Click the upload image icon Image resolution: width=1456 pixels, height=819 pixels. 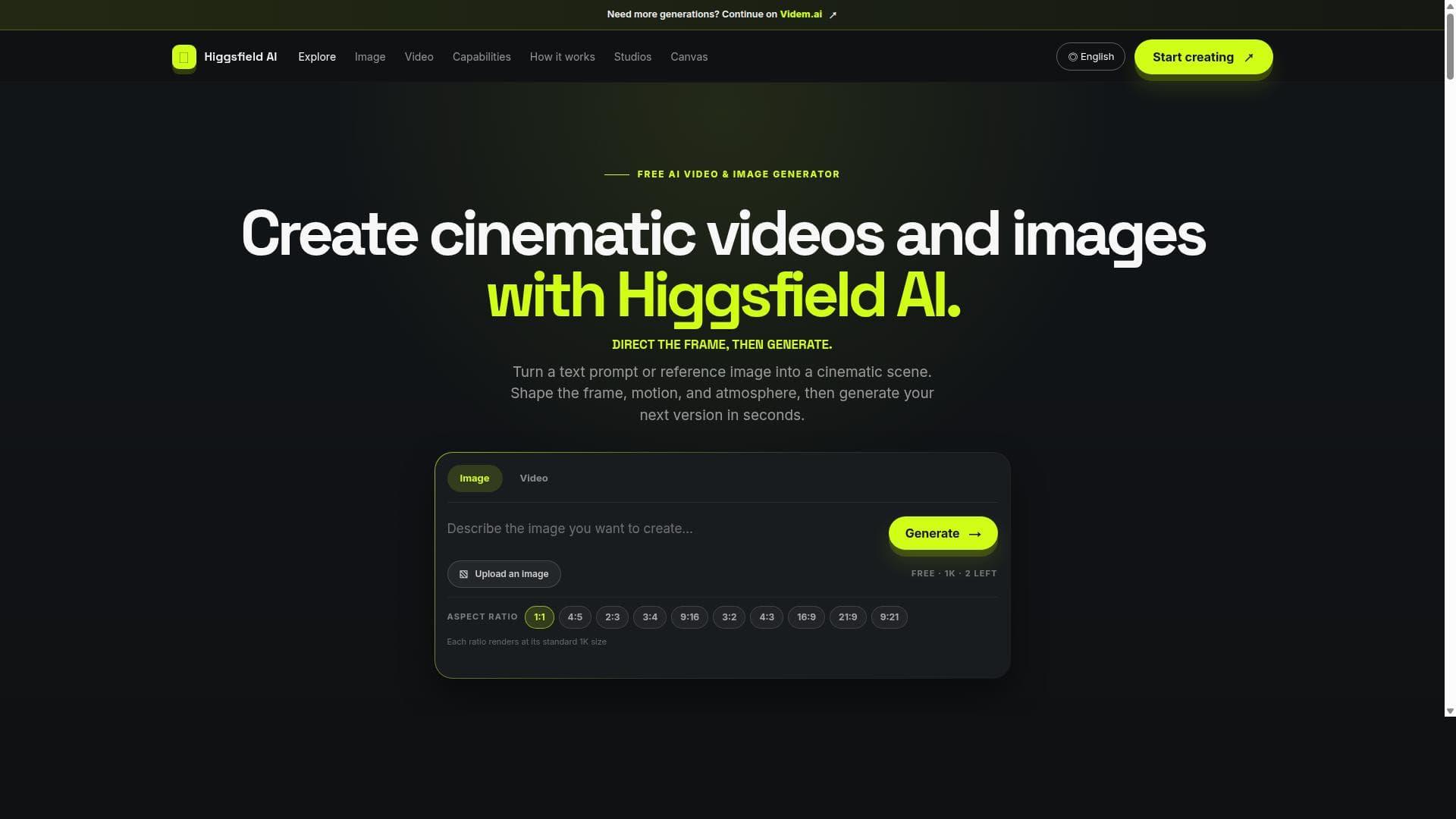[463, 574]
